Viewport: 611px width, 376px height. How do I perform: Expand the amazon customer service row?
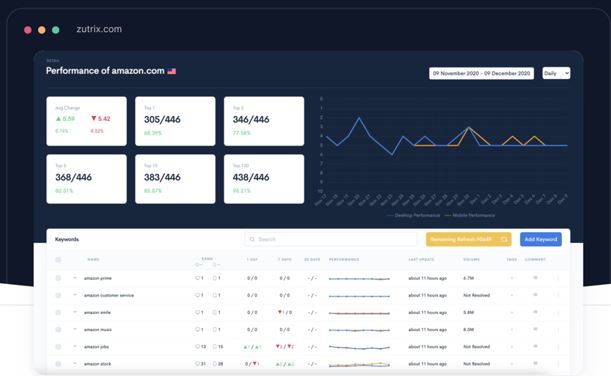[x=74, y=295]
